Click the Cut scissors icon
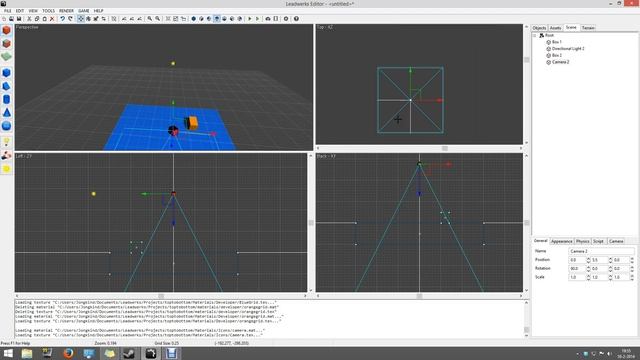The height and width of the screenshot is (360, 640). pyautogui.click(x=29, y=19)
